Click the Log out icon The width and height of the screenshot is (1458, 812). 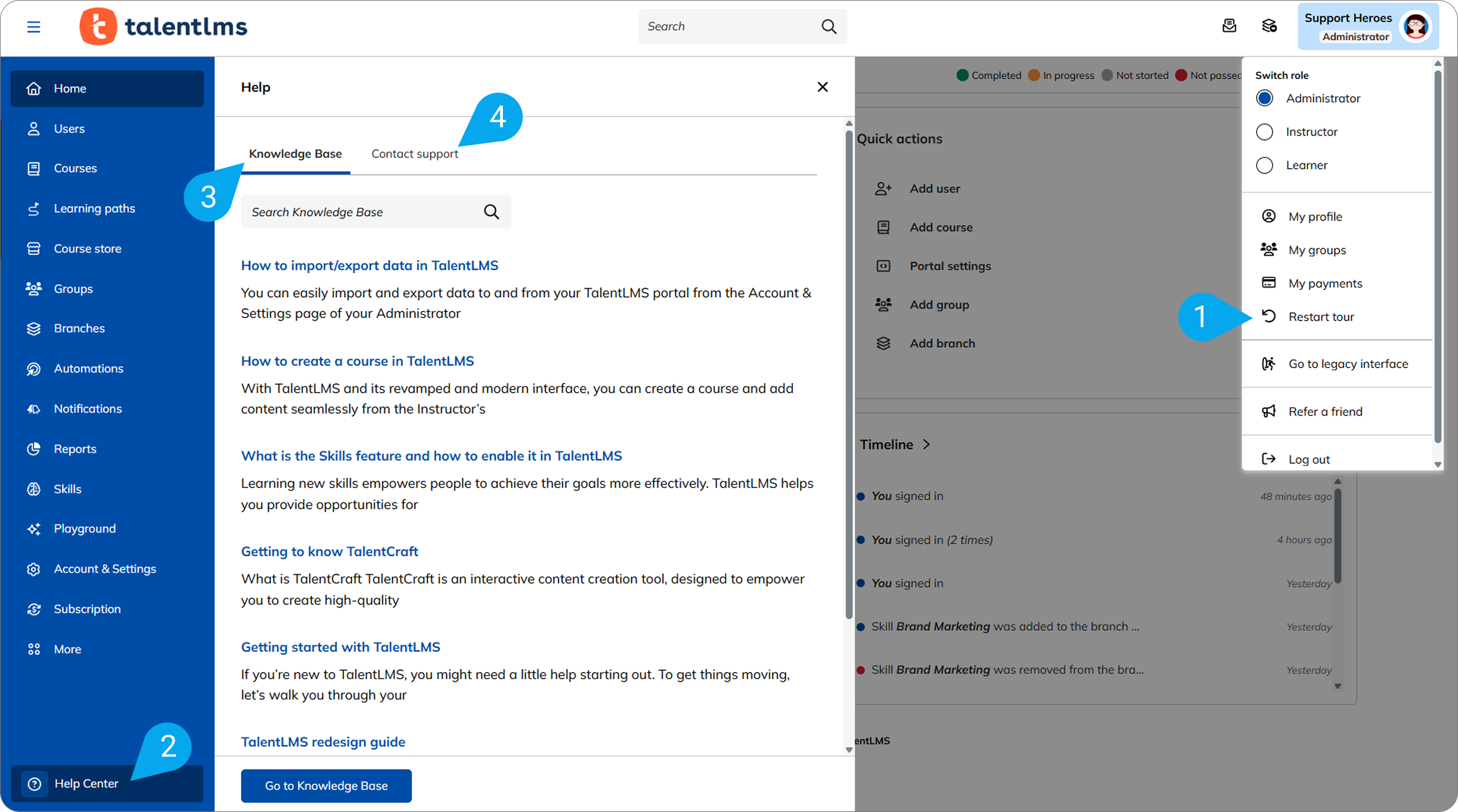tap(1269, 459)
